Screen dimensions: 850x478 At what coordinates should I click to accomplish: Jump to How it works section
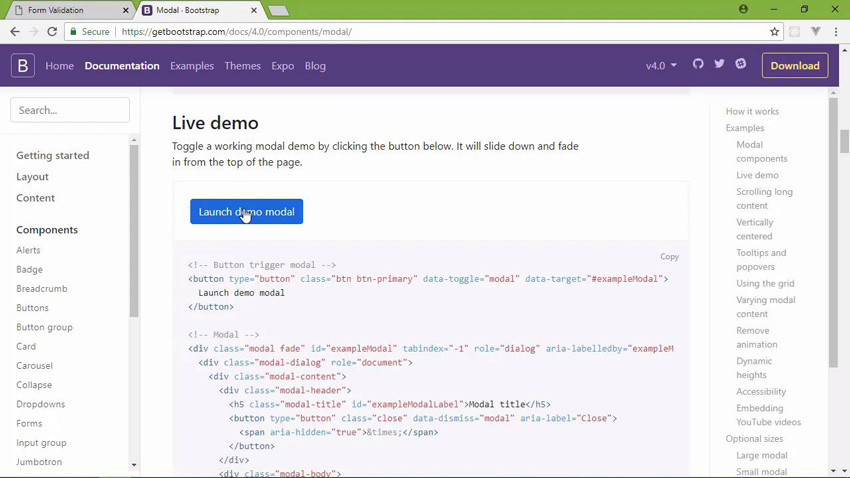coord(752,111)
